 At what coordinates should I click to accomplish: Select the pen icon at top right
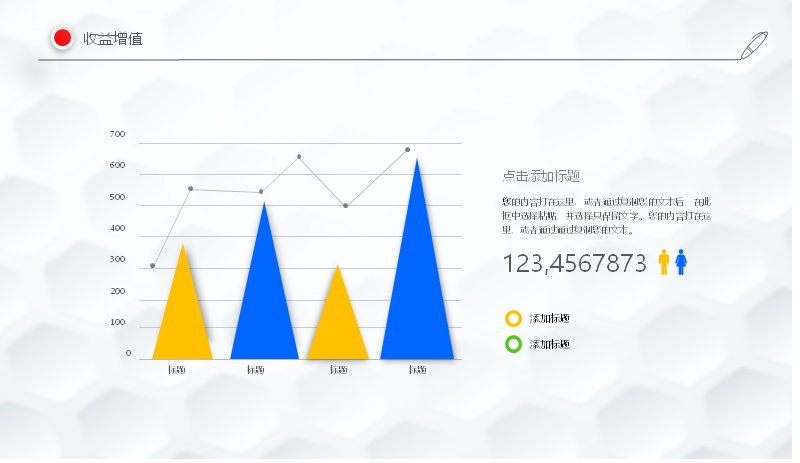pyautogui.click(x=754, y=45)
